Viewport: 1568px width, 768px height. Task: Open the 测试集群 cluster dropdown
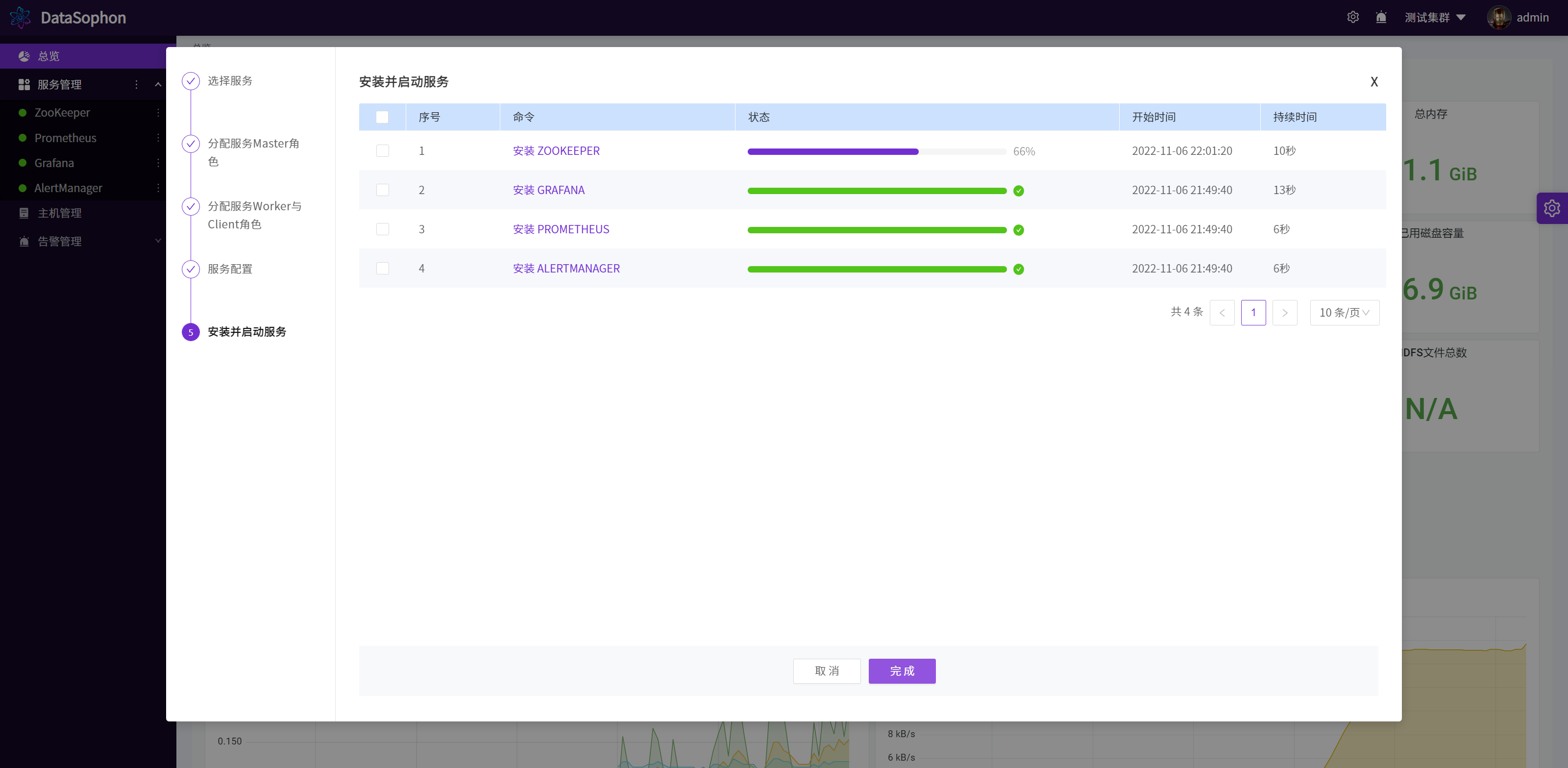coord(1435,18)
